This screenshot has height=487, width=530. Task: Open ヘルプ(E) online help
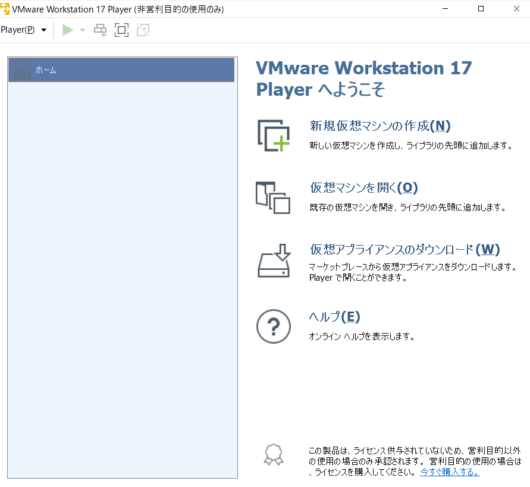[x=334, y=317]
